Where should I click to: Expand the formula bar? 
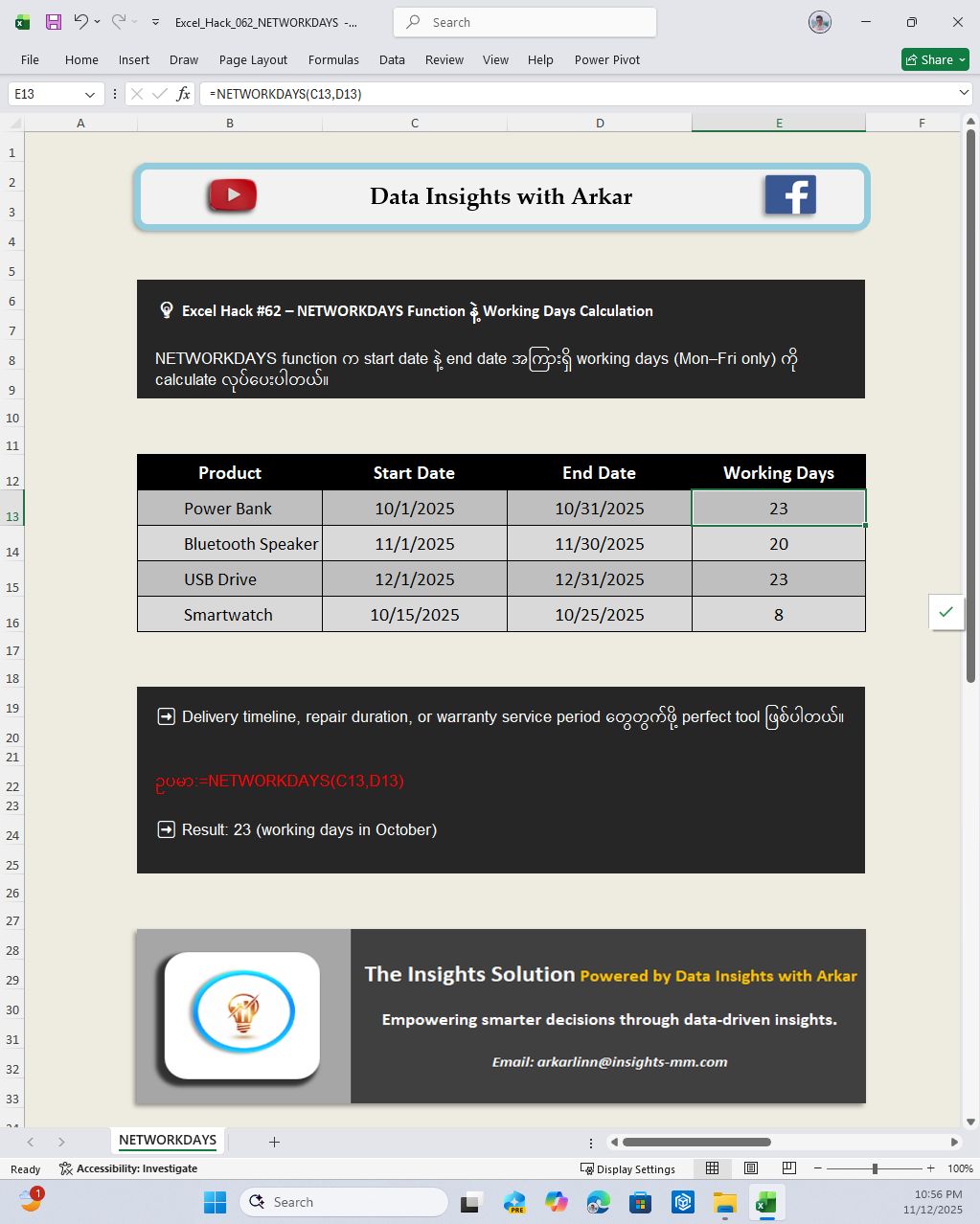point(963,93)
